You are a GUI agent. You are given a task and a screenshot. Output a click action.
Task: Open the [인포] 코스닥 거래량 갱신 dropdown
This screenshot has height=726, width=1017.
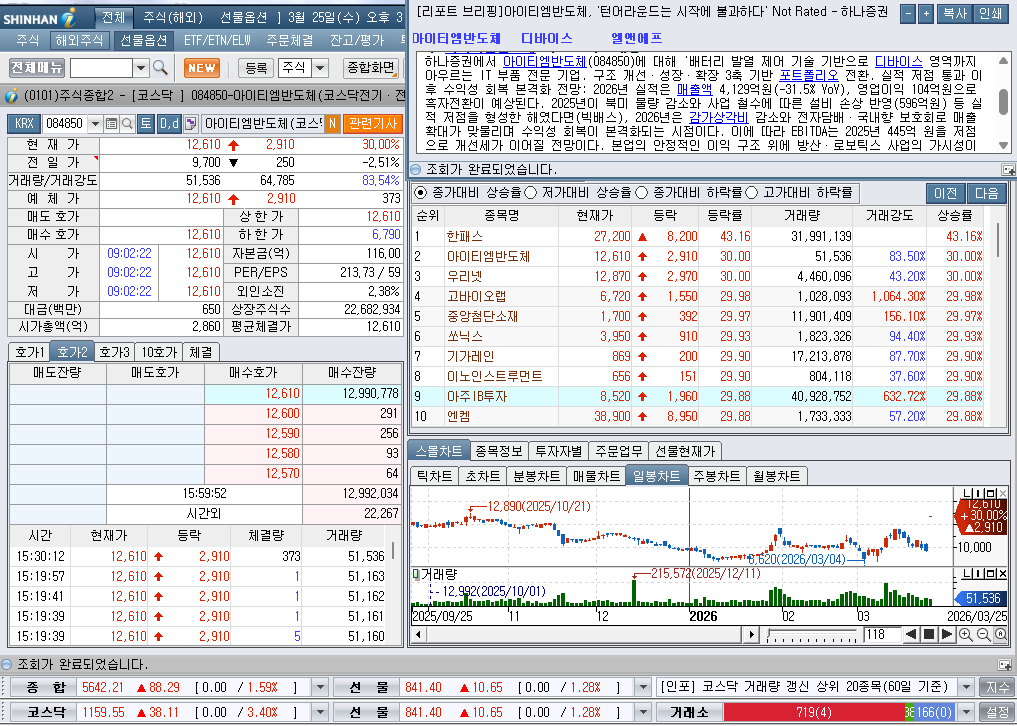pyautogui.click(x=966, y=688)
